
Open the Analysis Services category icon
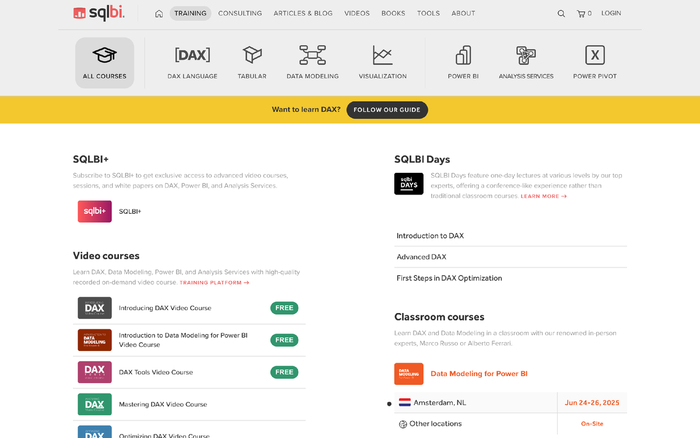tap(526, 55)
